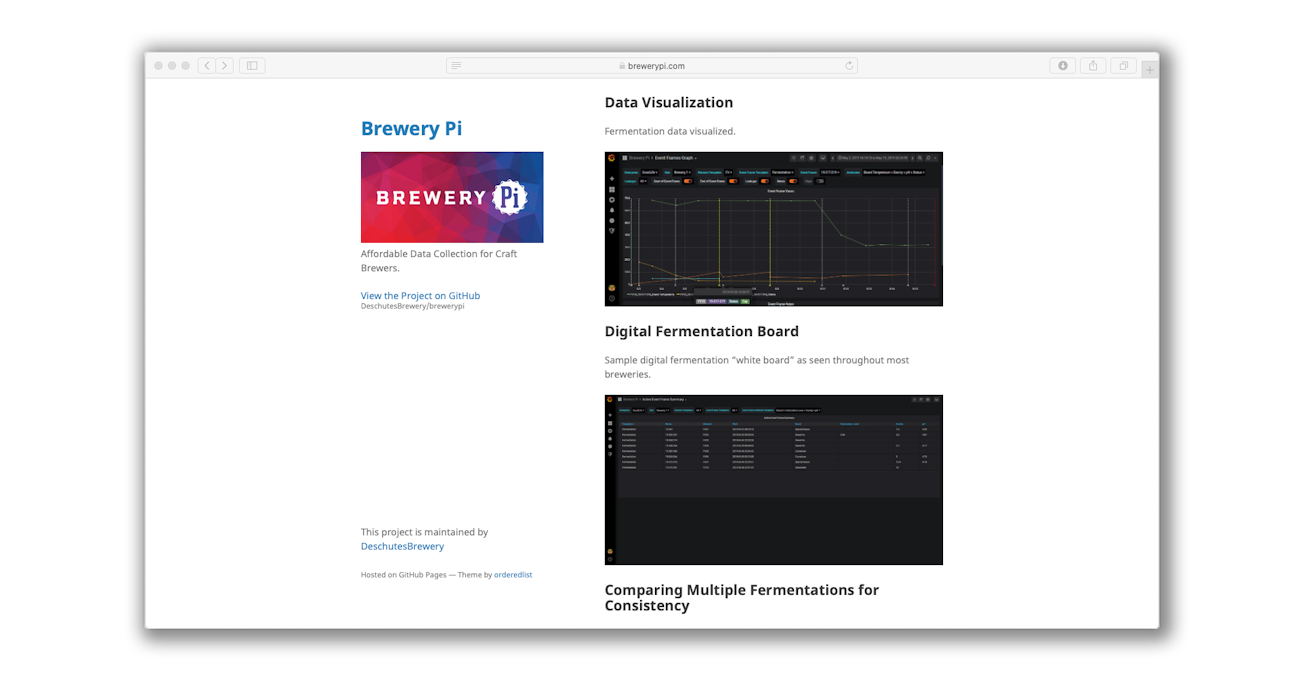1300x677 pixels.
Task: Open the FV element template selector
Action: 729,173
